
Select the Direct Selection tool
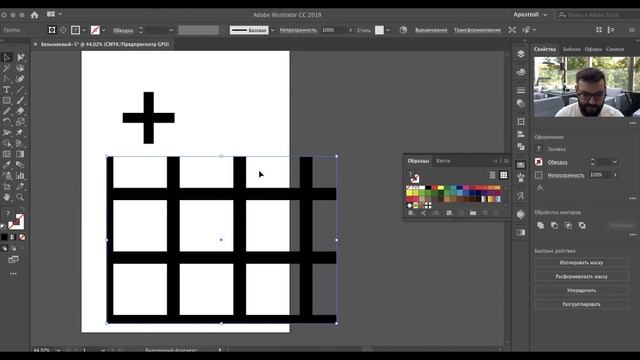20,58
